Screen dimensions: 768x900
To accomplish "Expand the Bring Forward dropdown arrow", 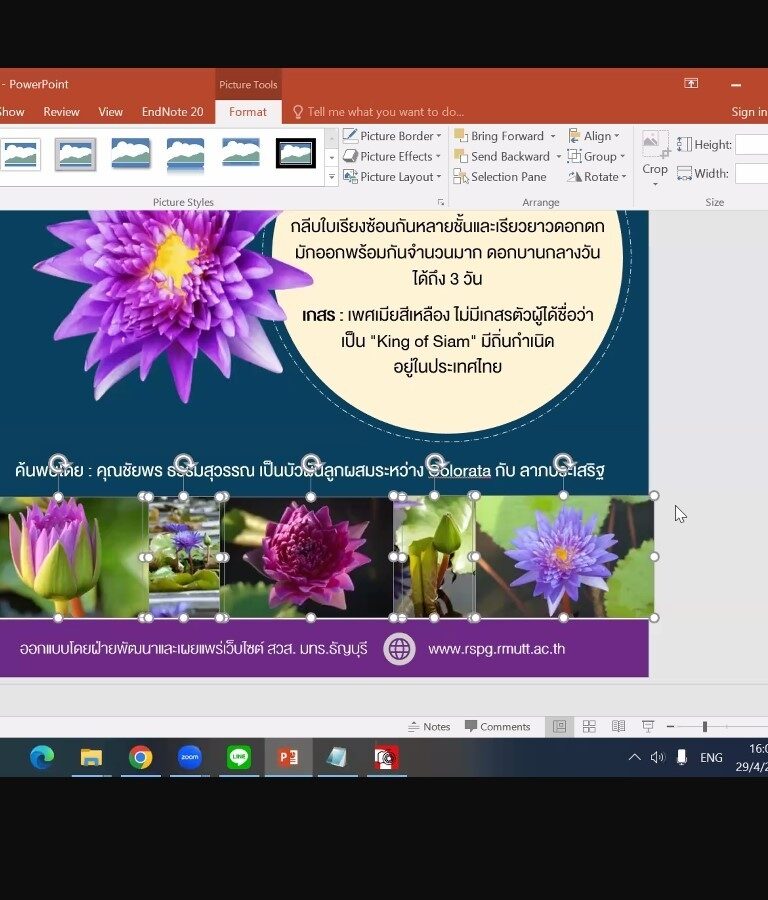I will [553, 136].
